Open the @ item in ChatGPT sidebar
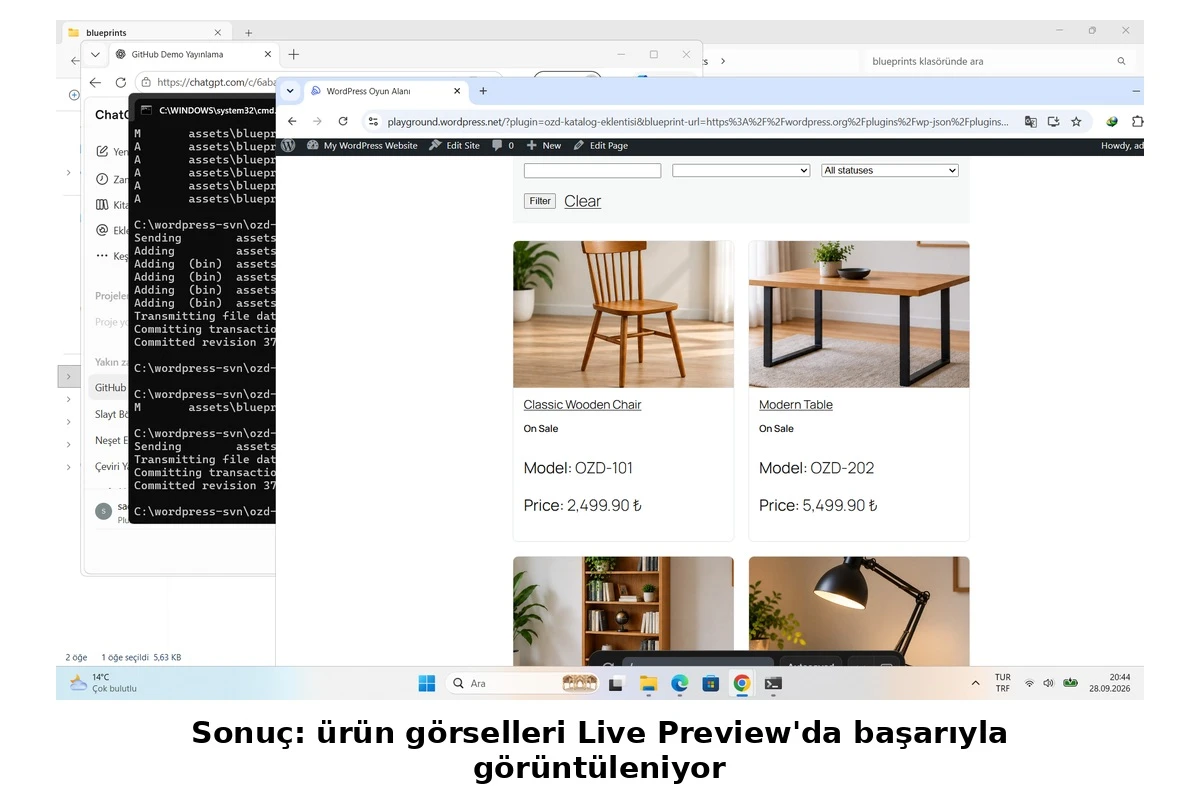Viewport: 1200px width, 800px height. 102,230
